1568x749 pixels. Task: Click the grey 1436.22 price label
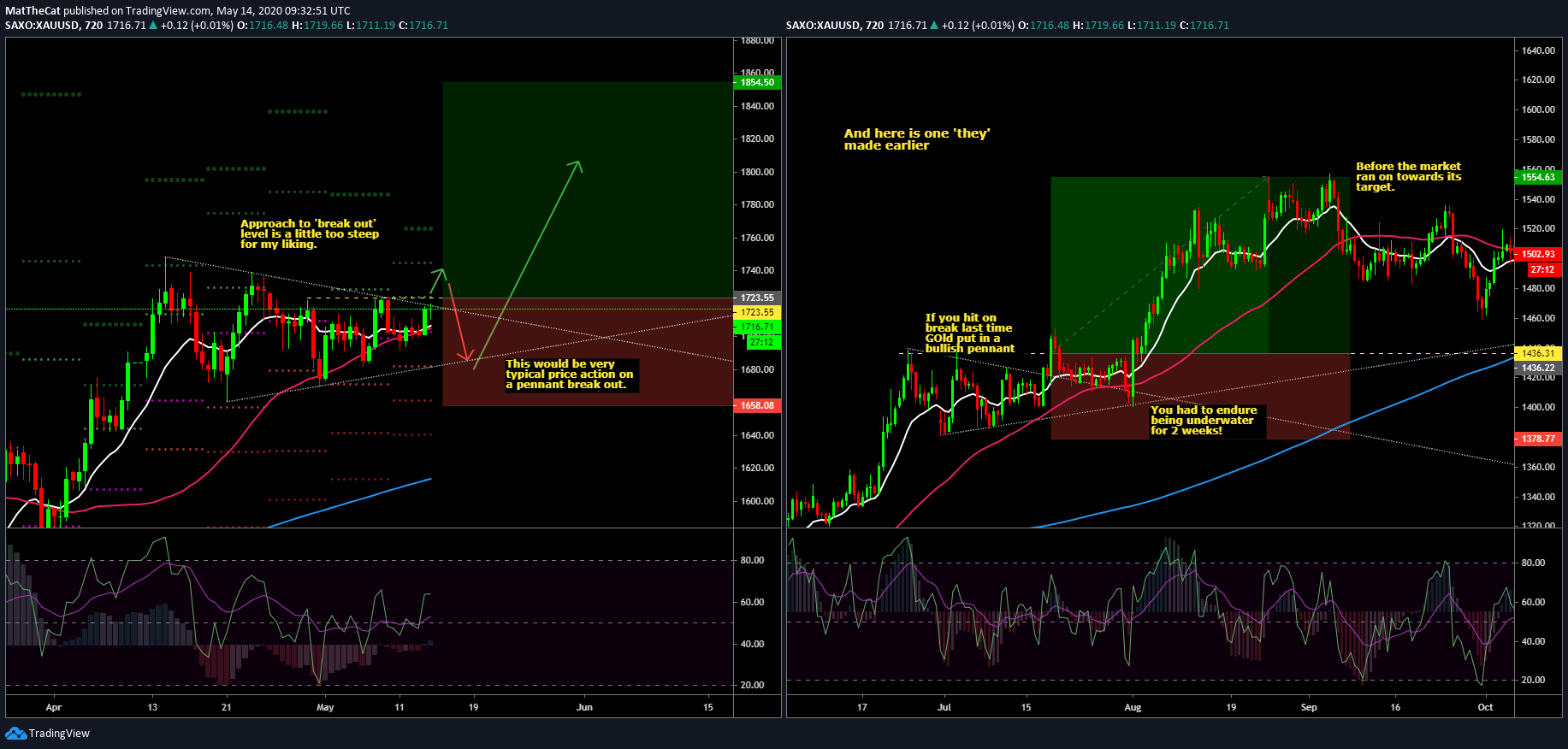click(1538, 368)
